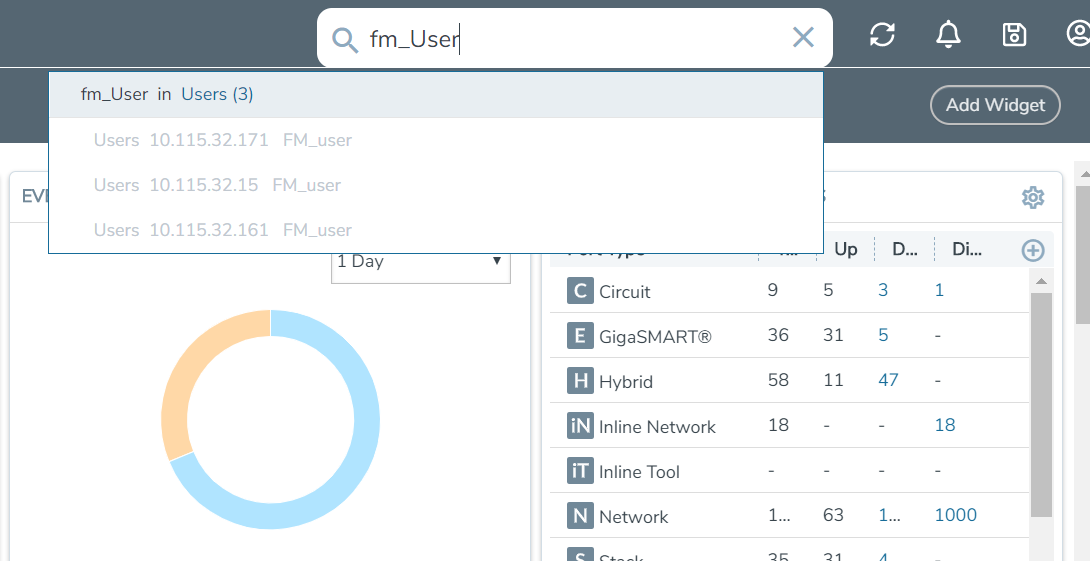1090x561 pixels.
Task: Open the 47 down Hybrid ports link
Action: [888, 380]
